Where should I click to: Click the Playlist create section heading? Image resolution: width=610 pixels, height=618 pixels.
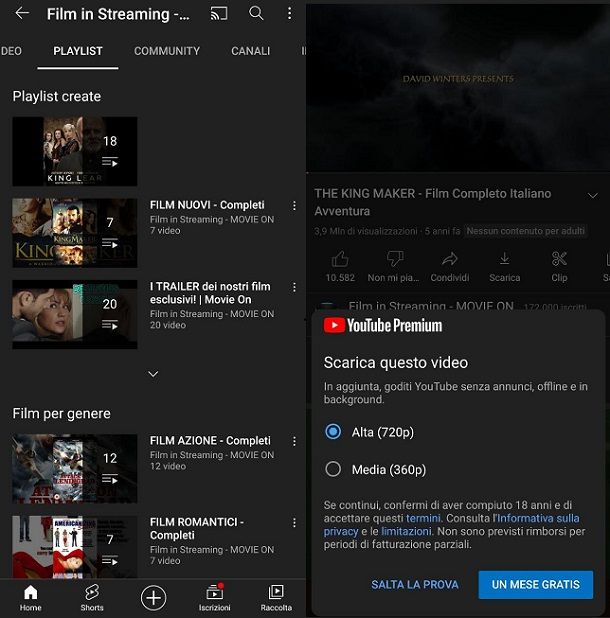click(56, 97)
